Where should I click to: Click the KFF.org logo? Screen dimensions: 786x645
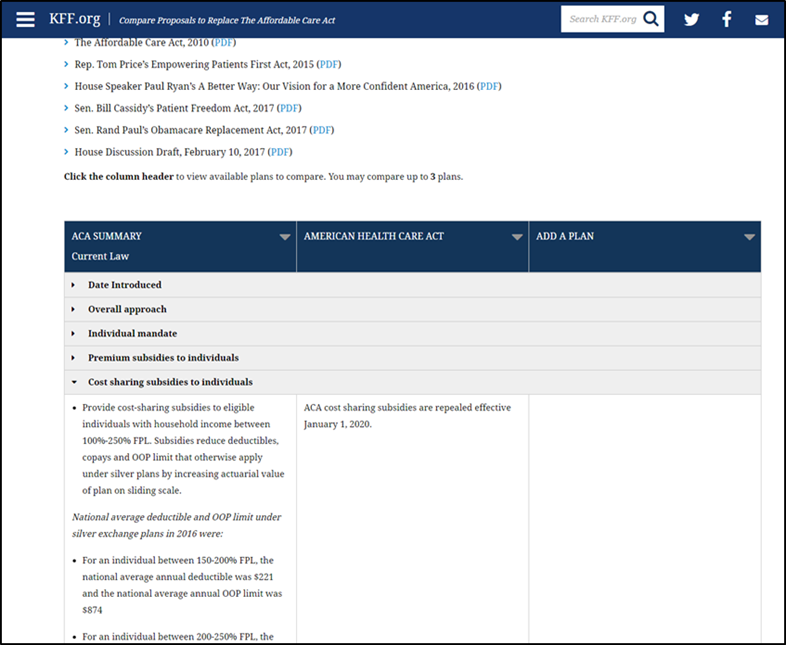click(75, 19)
